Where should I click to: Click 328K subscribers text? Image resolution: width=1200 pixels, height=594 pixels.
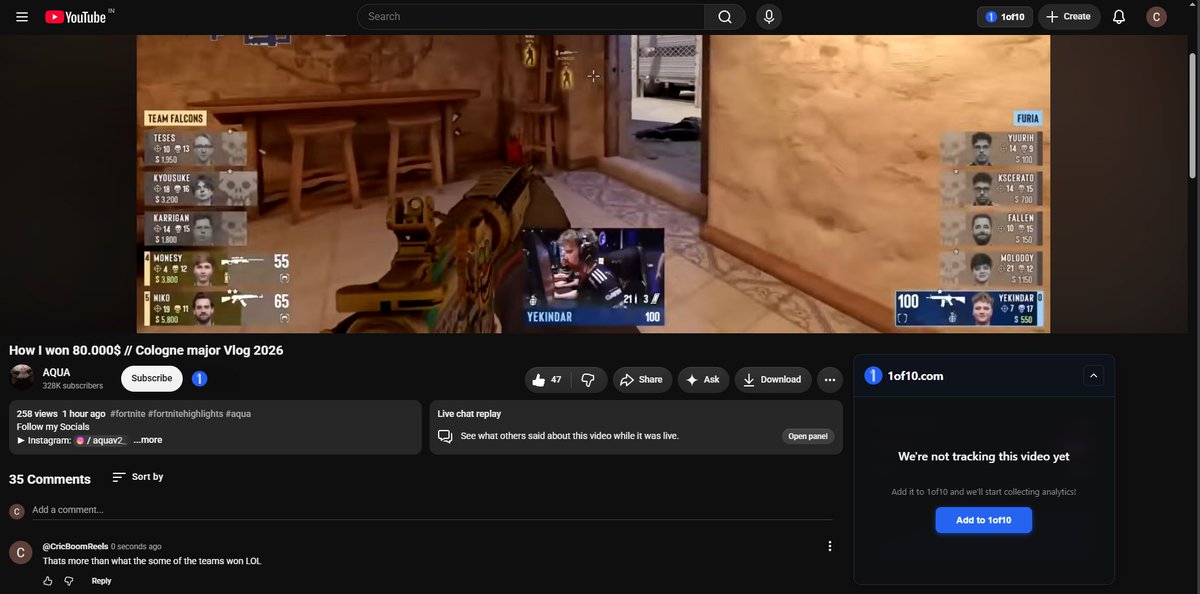73,386
